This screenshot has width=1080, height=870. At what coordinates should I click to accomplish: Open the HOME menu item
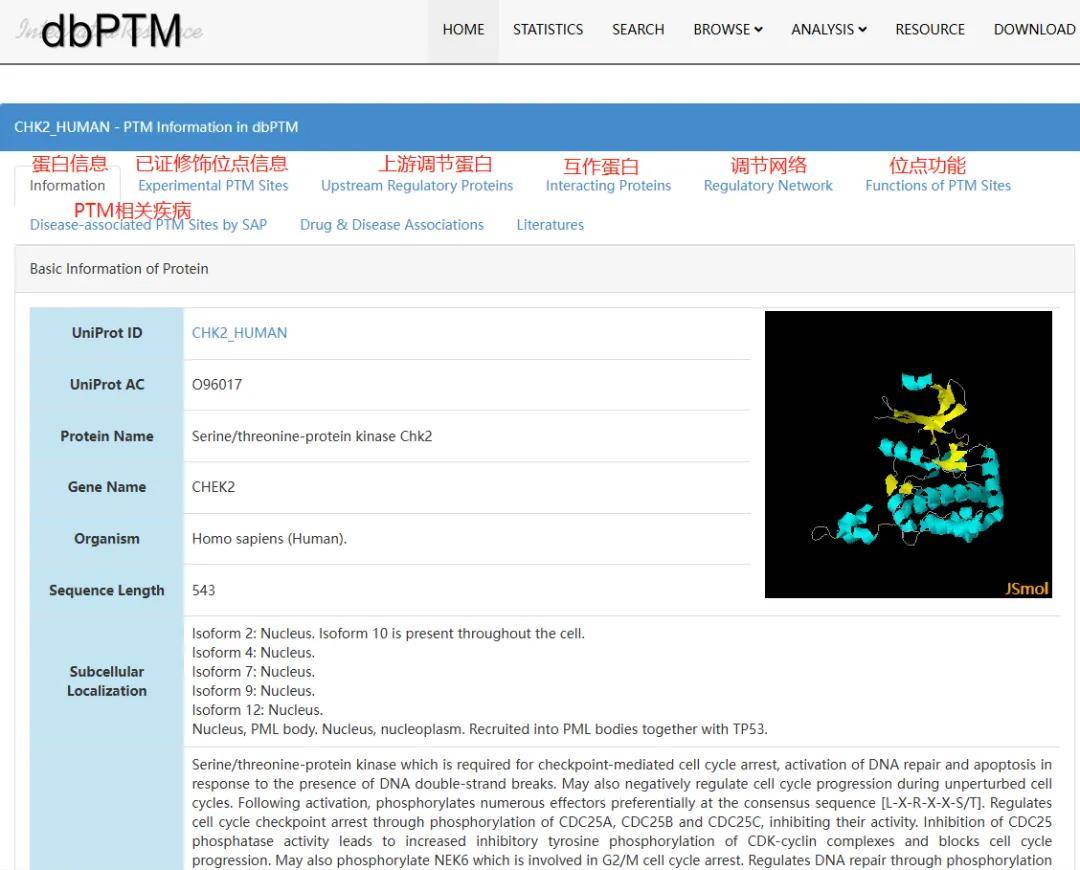[463, 30]
